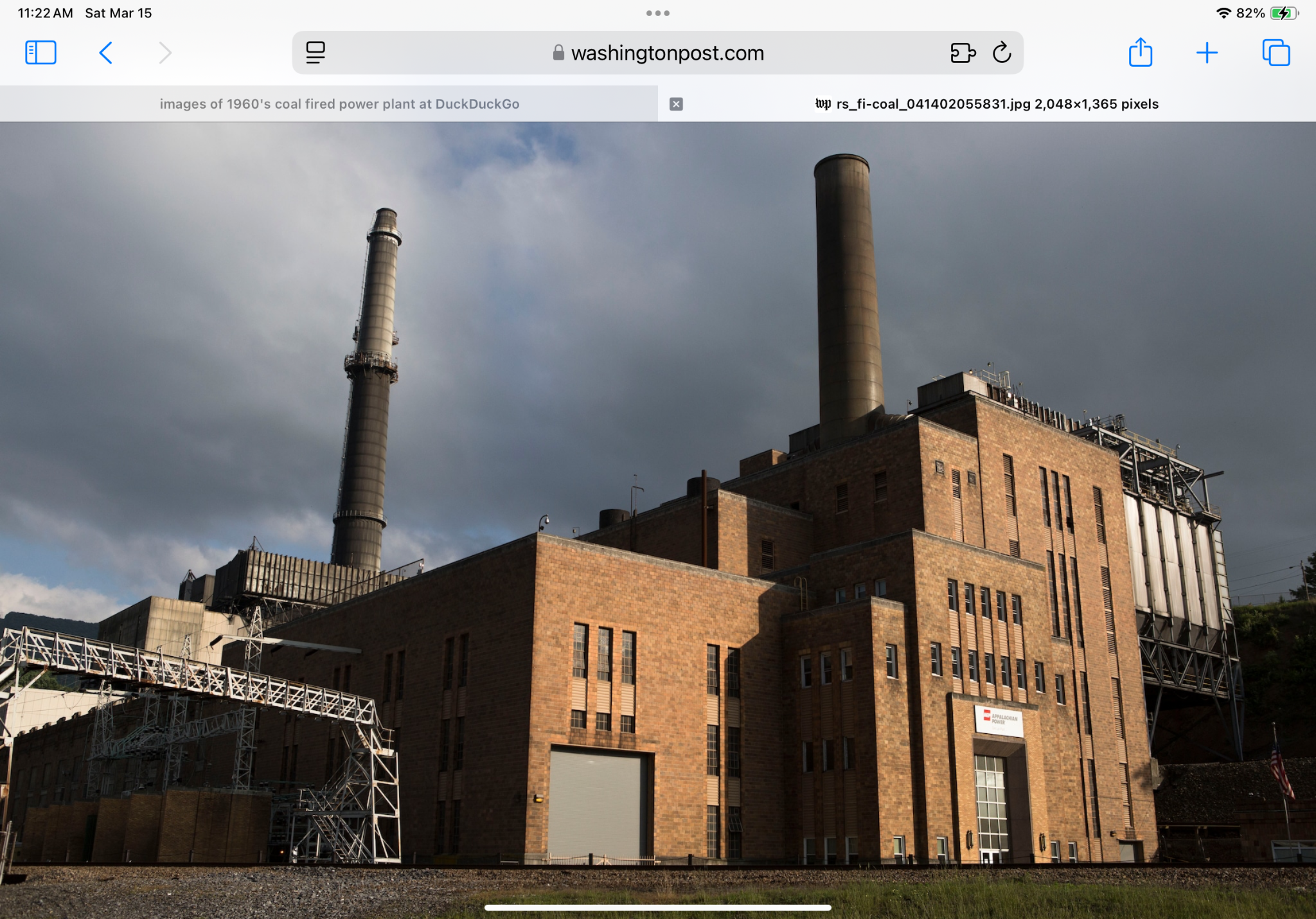Show the Safari sidebar
Screen dimensions: 1316x919
40,53
